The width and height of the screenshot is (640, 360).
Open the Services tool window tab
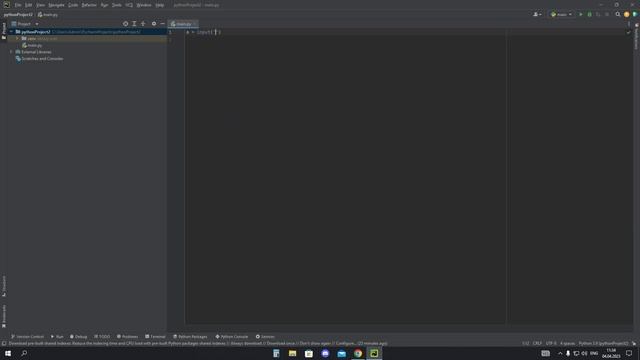point(265,337)
